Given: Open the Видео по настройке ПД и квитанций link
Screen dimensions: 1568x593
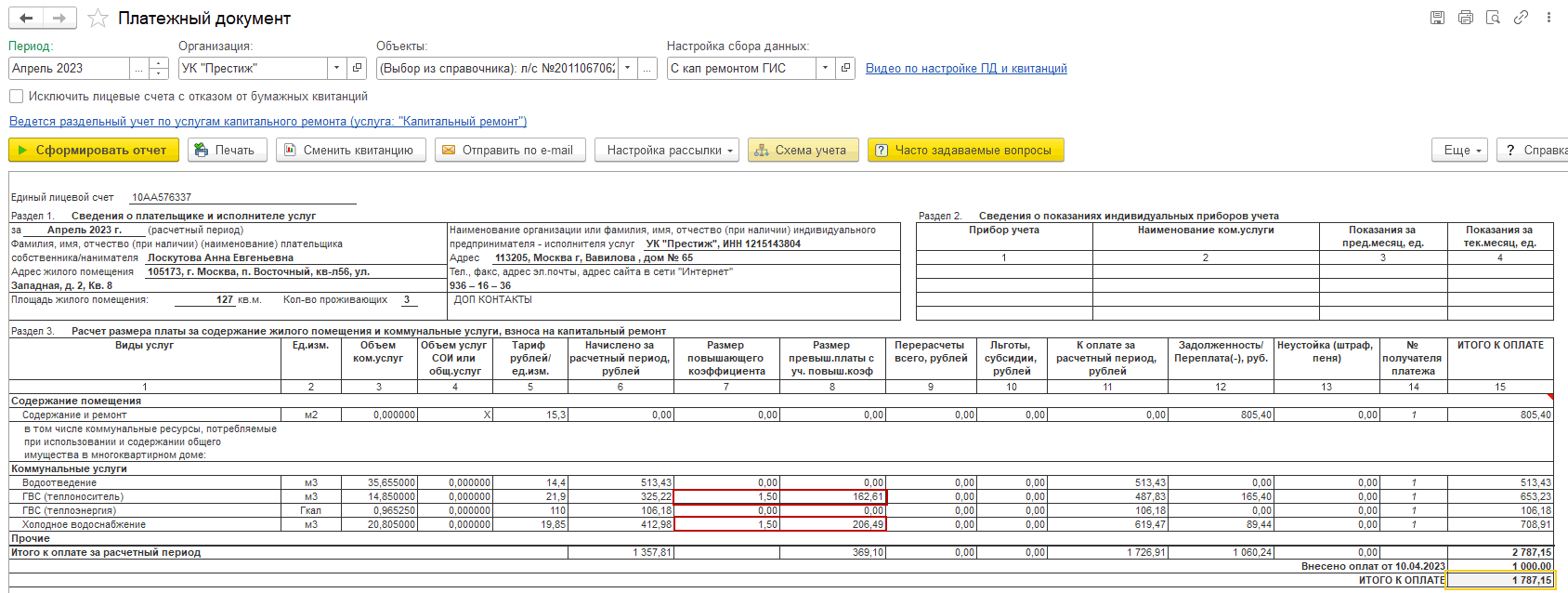Looking at the screenshot, I should [x=966, y=68].
